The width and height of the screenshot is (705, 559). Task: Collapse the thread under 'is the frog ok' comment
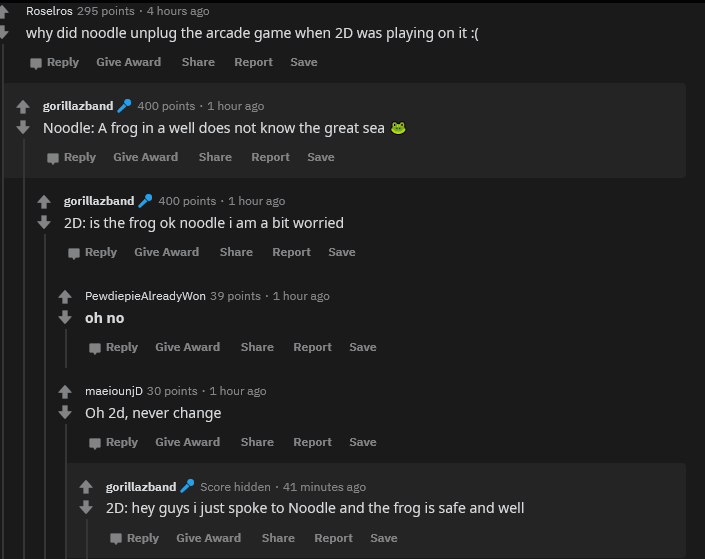click(x=45, y=400)
